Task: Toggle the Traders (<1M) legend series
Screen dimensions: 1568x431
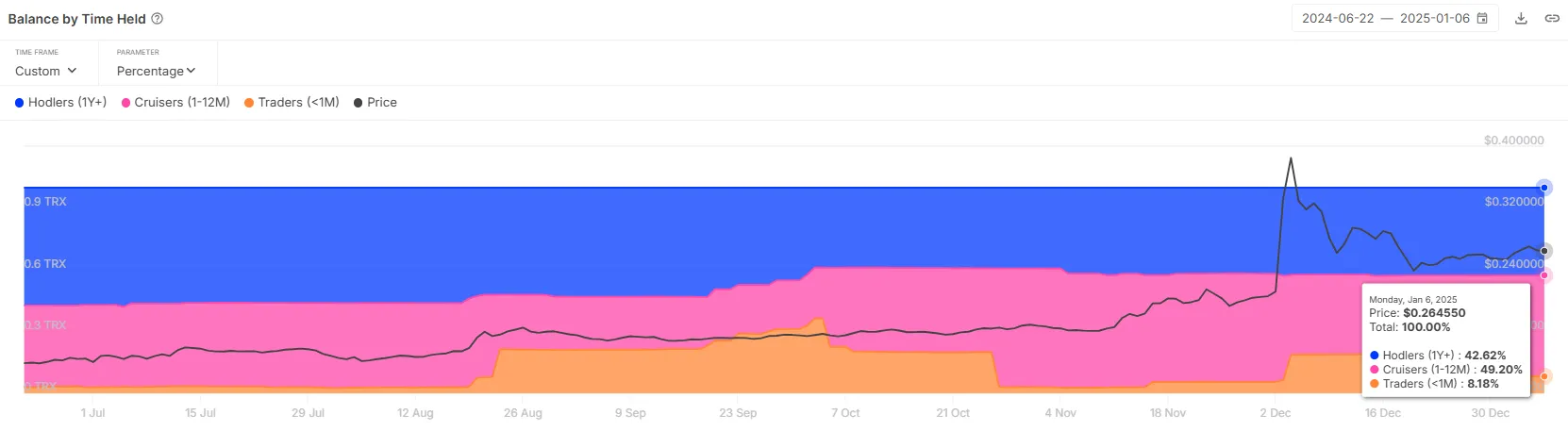Action: tap(292, 102)
